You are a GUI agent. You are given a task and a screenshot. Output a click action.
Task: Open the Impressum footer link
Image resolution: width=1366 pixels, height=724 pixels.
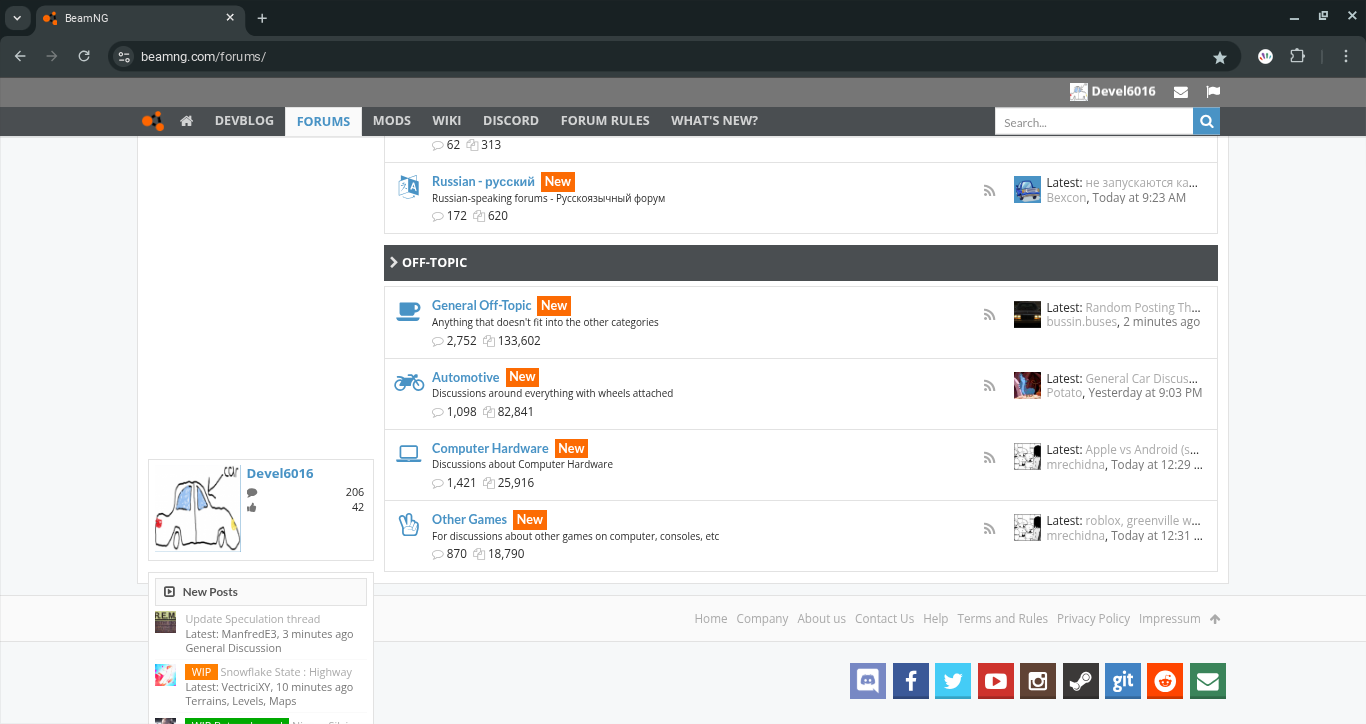(1169, 619)
